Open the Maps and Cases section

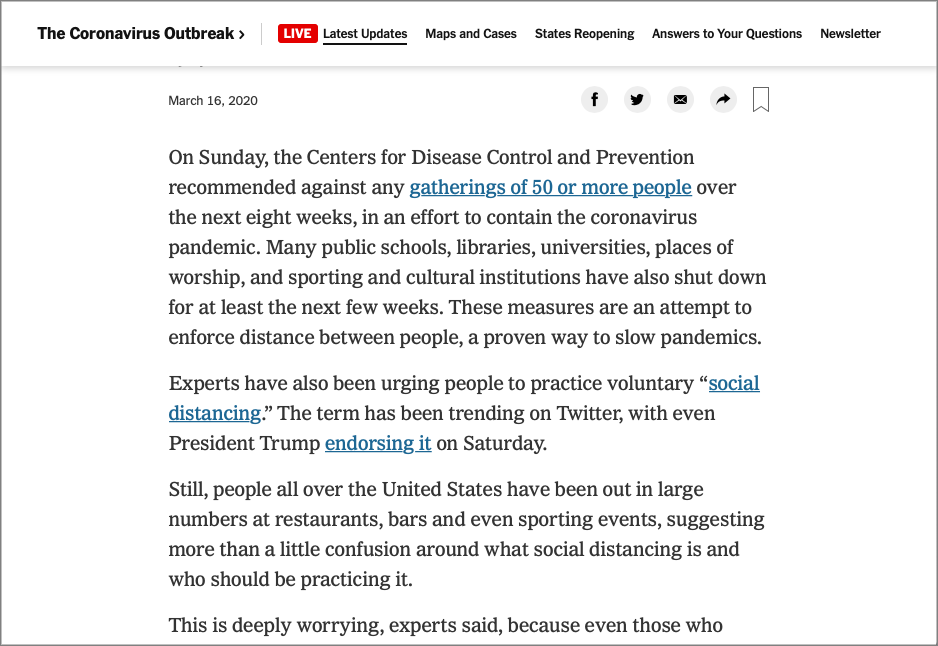click(x=471, y=34)
